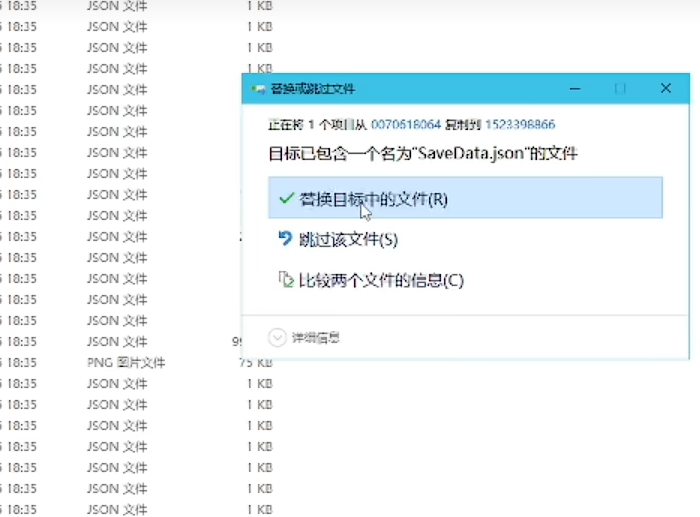The image size is (700, 517).
Task: Click the green checkmark replace icon
Action: 285,198
